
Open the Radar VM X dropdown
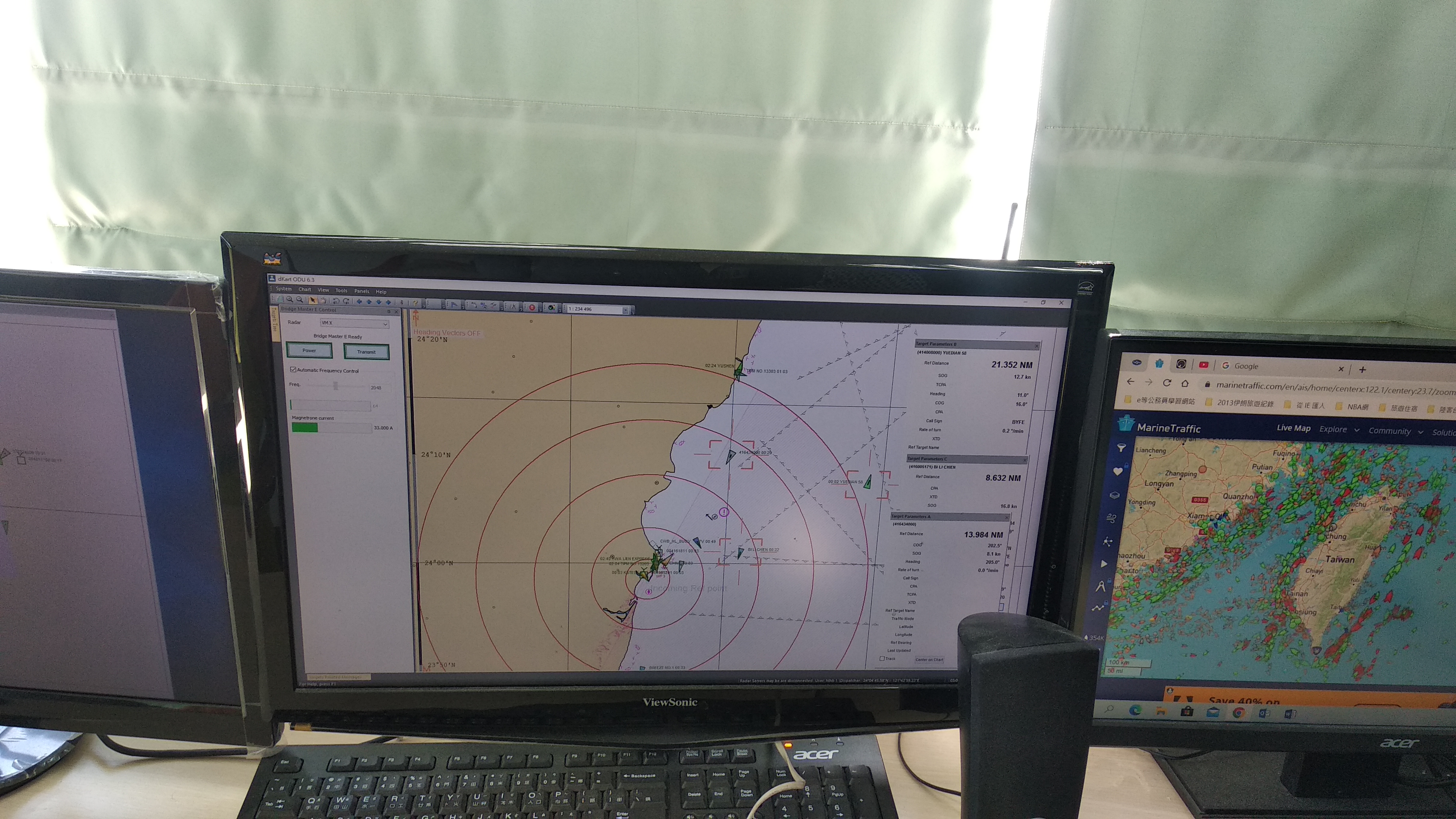click(385, 324)
